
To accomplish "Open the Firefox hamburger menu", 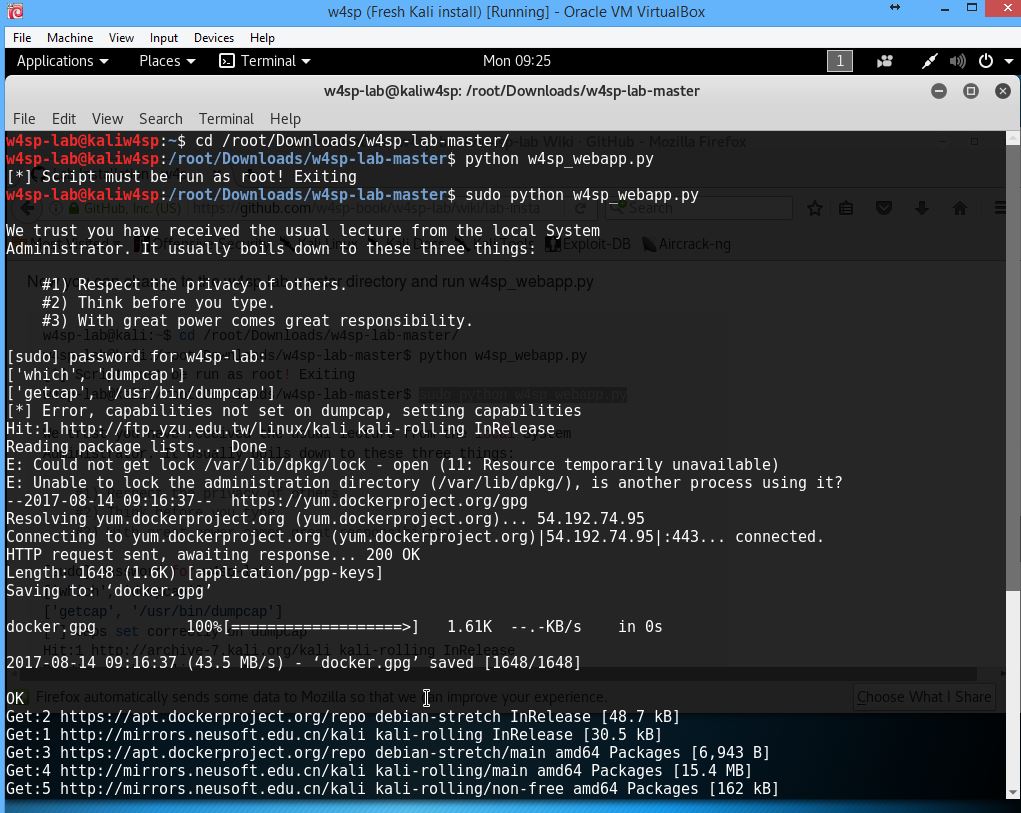I will click(999, 208).
